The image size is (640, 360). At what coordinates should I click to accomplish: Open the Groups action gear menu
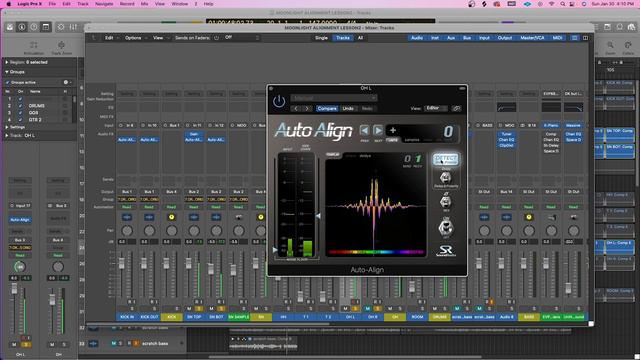click(x=66, y=82)
